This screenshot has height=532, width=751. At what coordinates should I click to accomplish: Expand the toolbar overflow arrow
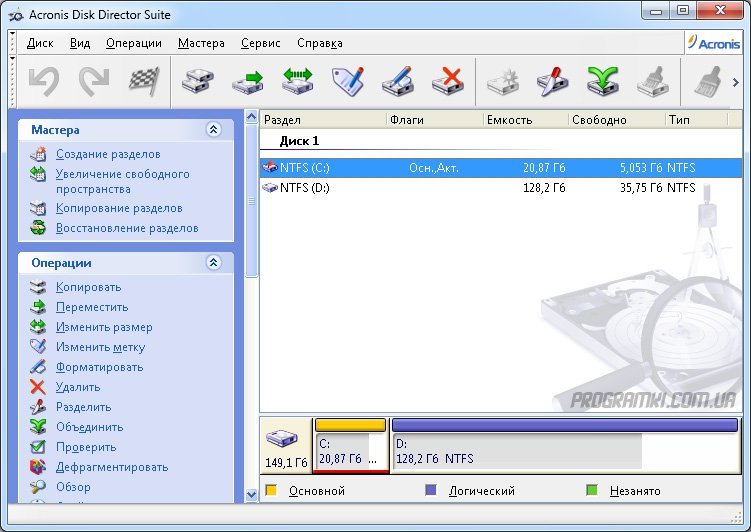coord(738,81)
